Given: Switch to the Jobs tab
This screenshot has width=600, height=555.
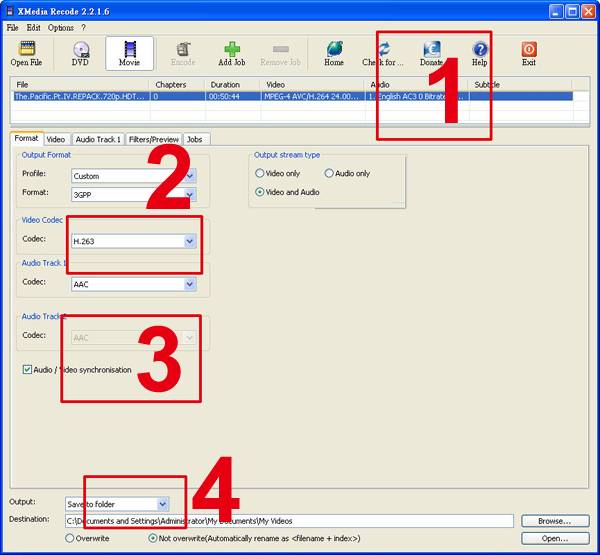Looking at the screenshot, I should click(x=195, y=139).
